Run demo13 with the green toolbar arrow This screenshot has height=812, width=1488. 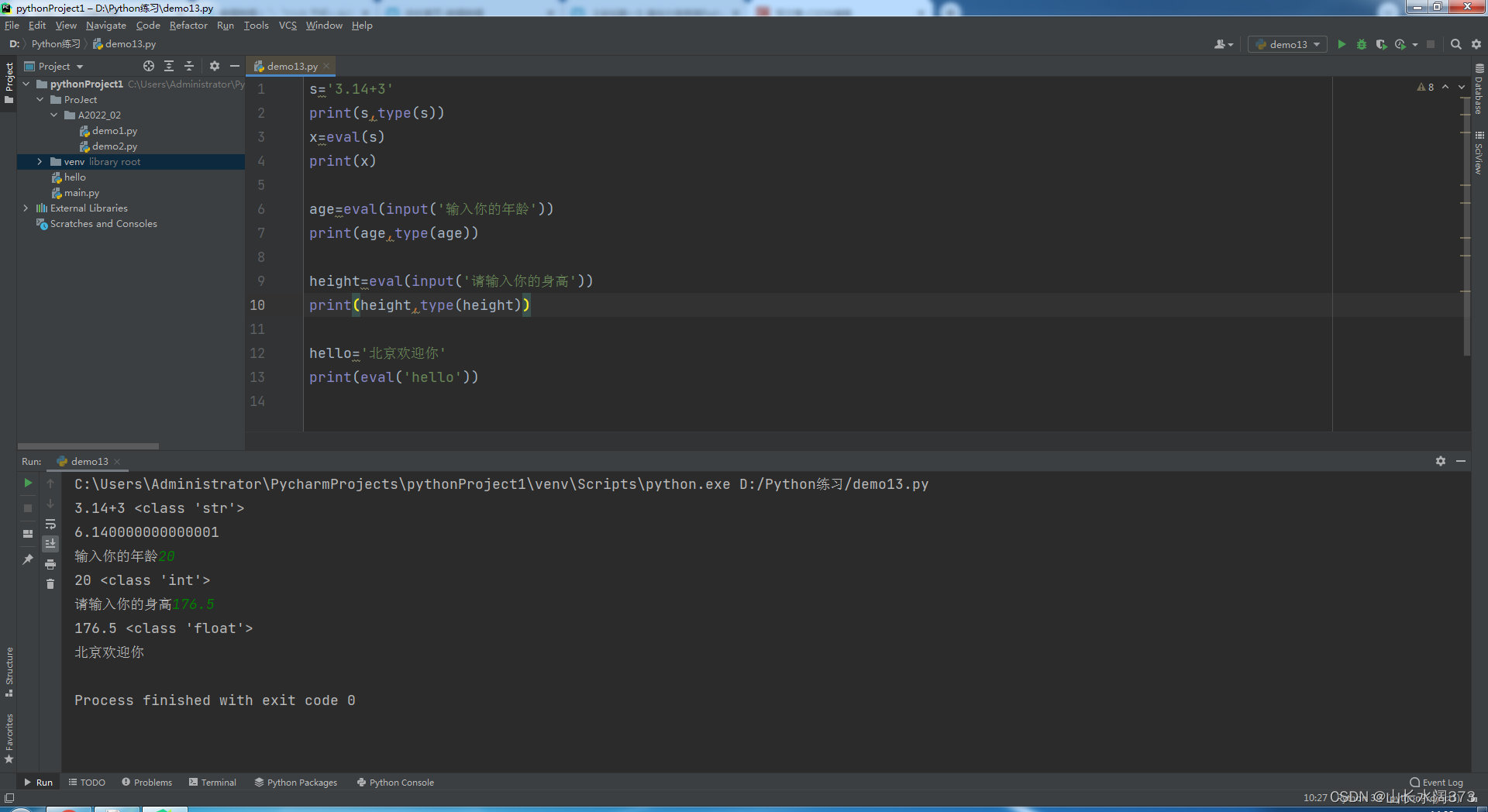click(1342, 44)
